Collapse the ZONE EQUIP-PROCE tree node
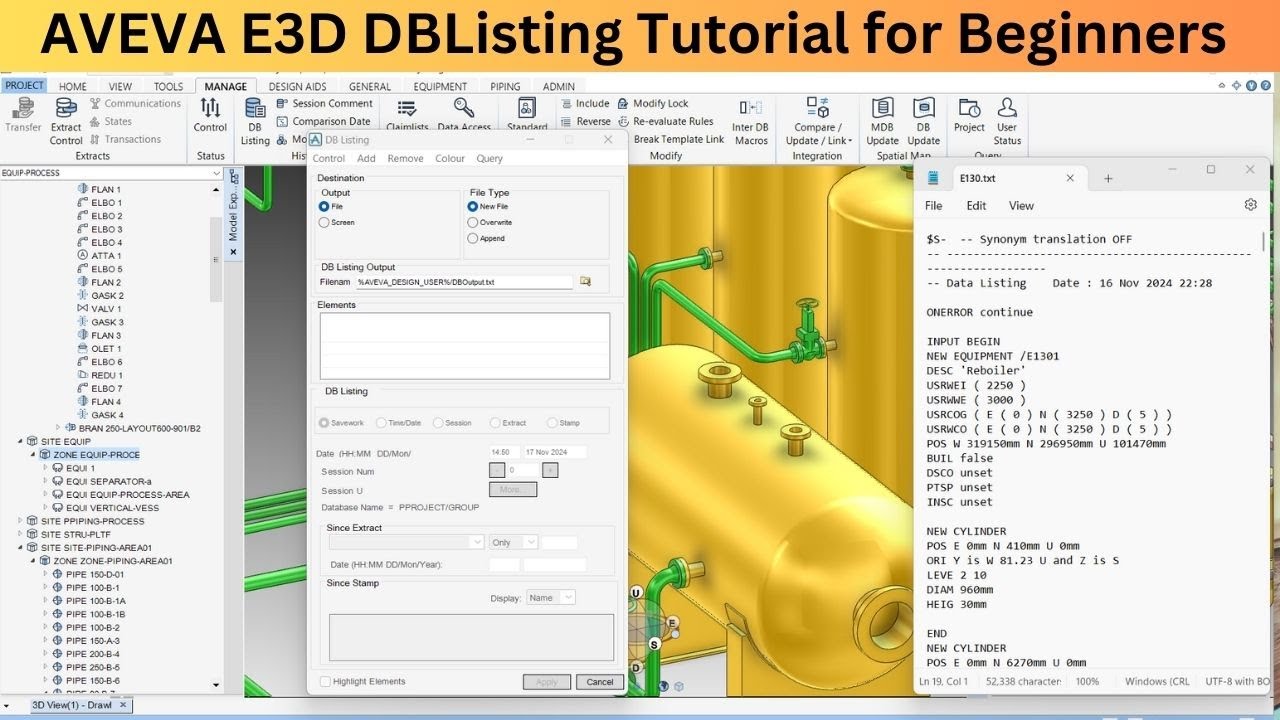The height and width of the screenshot is (720, 1280). point(33,455)
